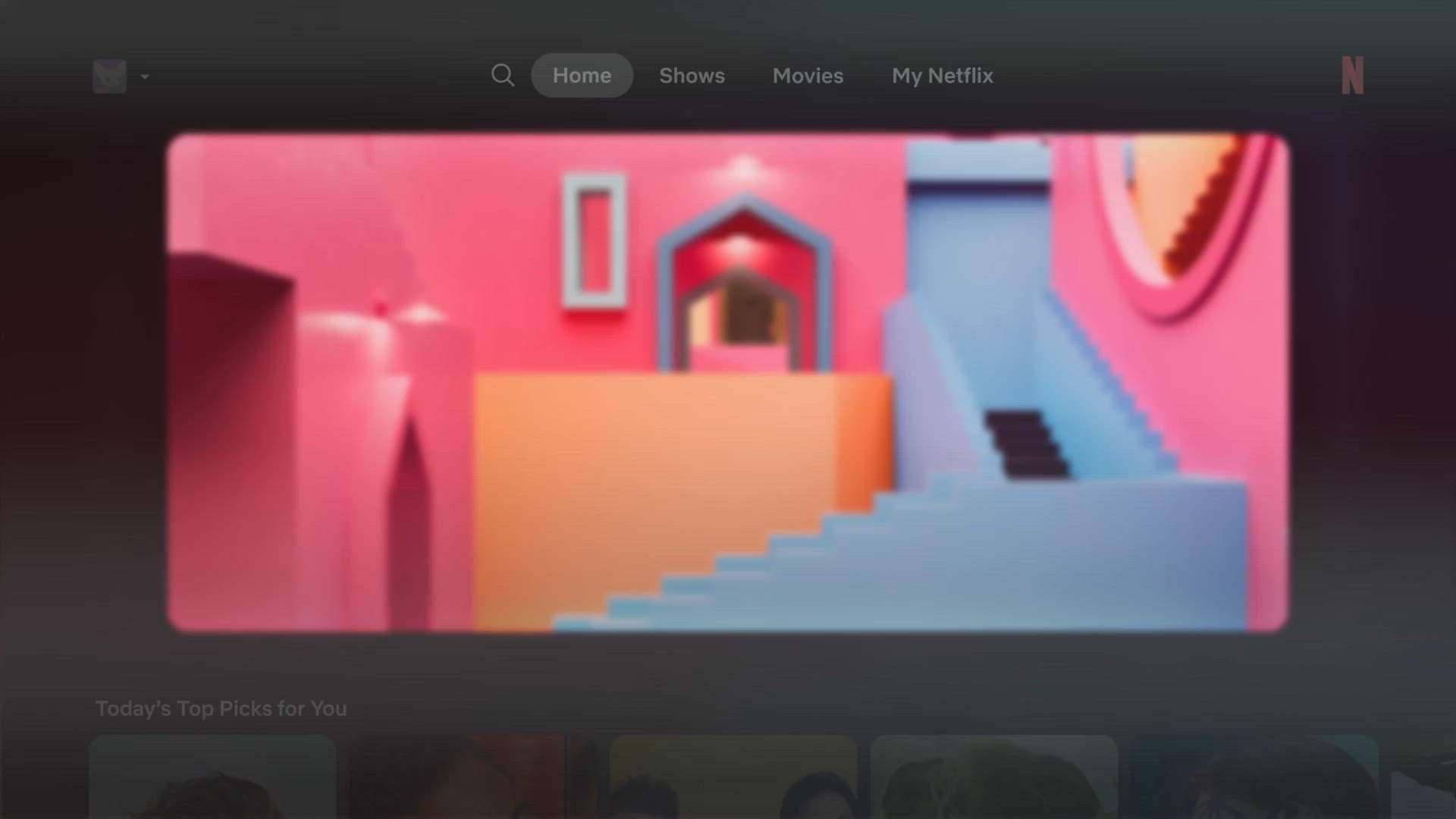The image size is (1456, 819).
Task: Click the red Netflix N logo
Action: click(1352, 76)
